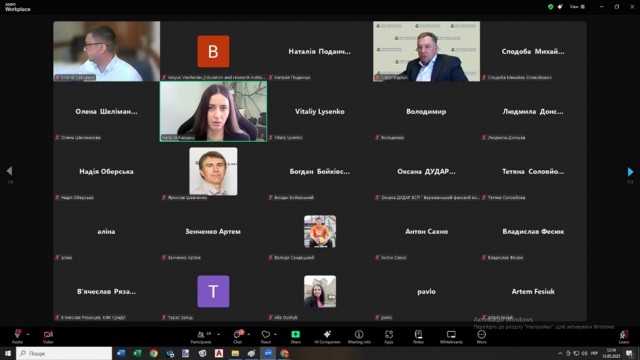Image resolution: width=640 pixels, height=360 pixels.
Task: Start screen sharing with green Share button
Action: [x=296, y=336]
